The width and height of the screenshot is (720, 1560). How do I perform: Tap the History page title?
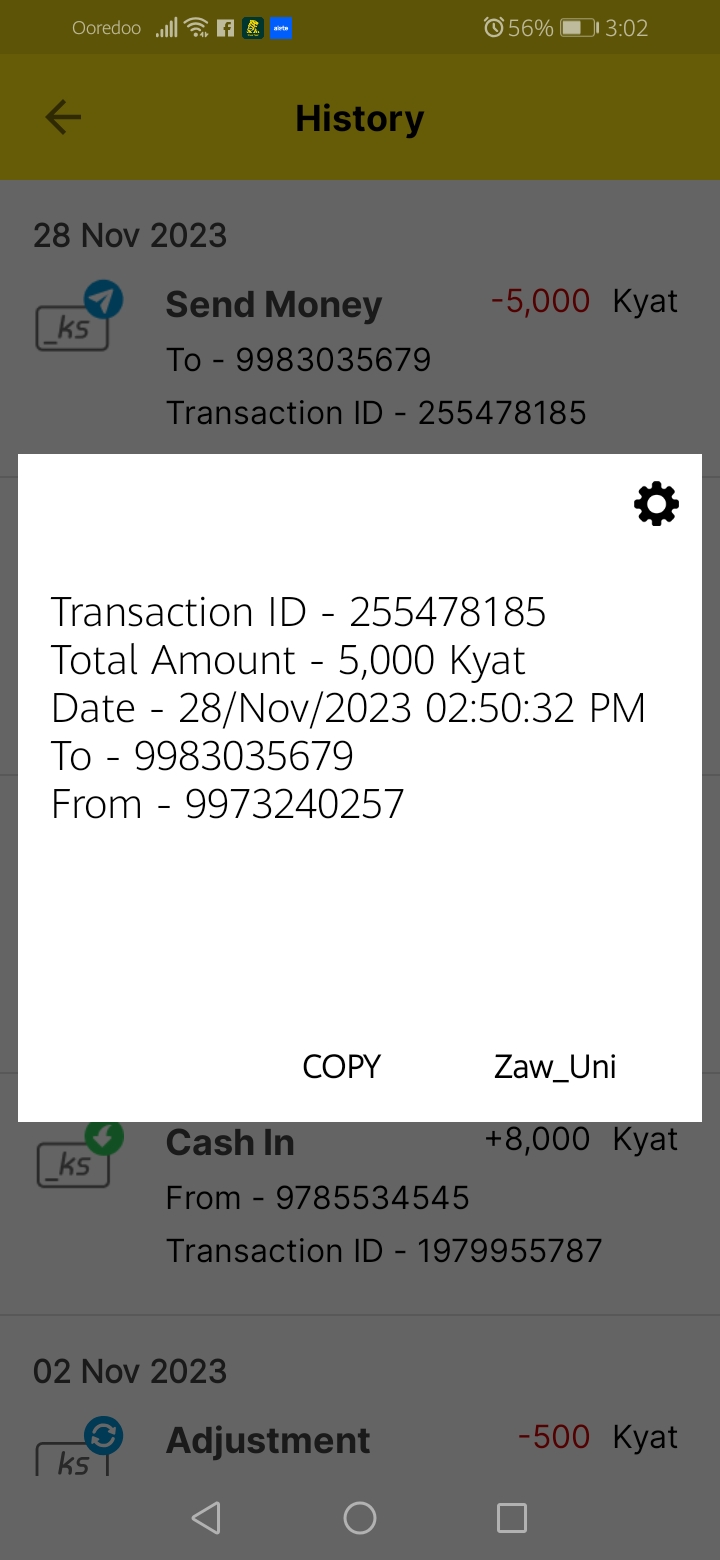pyautogui.click(x=360, y=118)
